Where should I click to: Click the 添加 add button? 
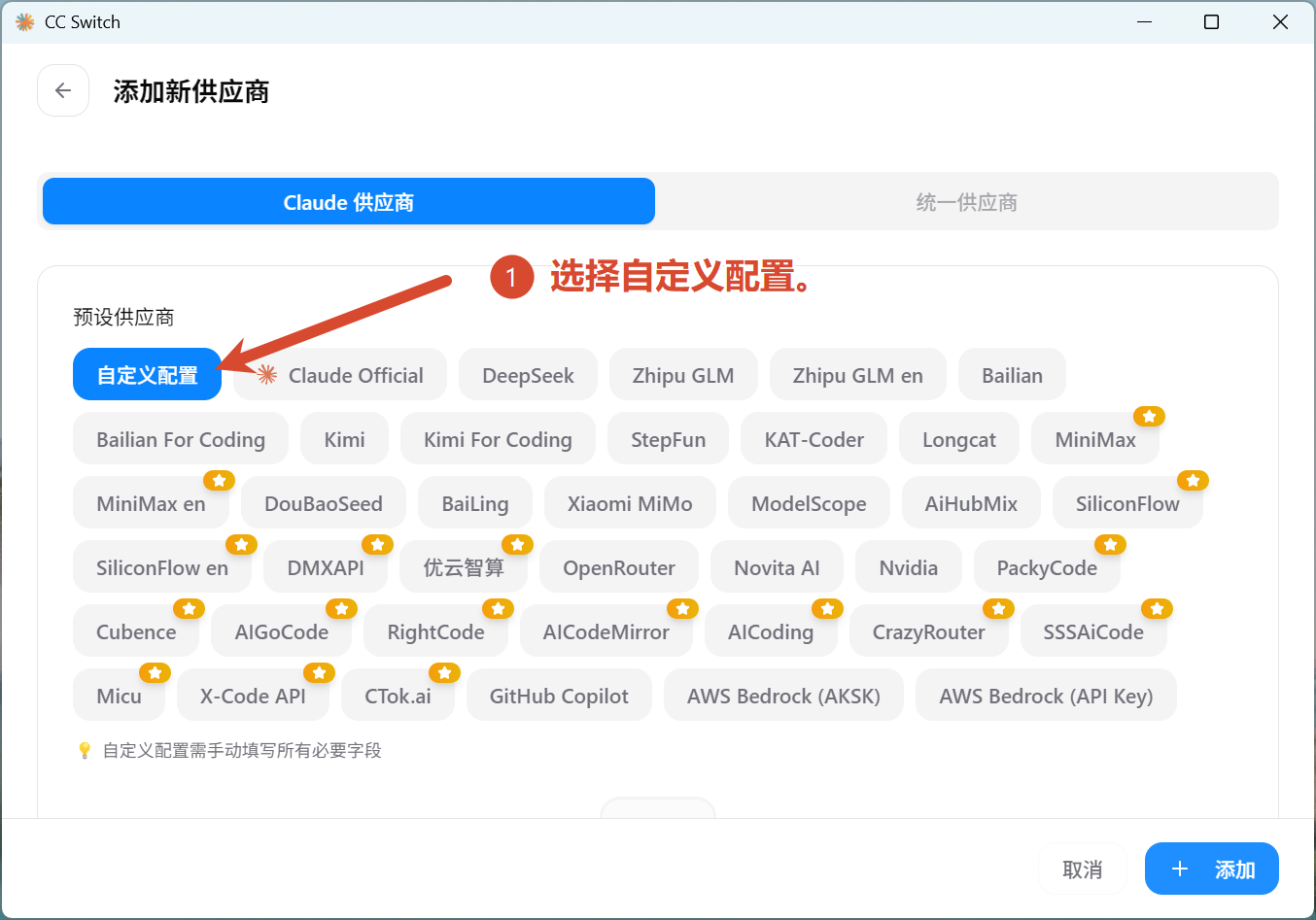pyautogui.click(x=1212, y=869)
